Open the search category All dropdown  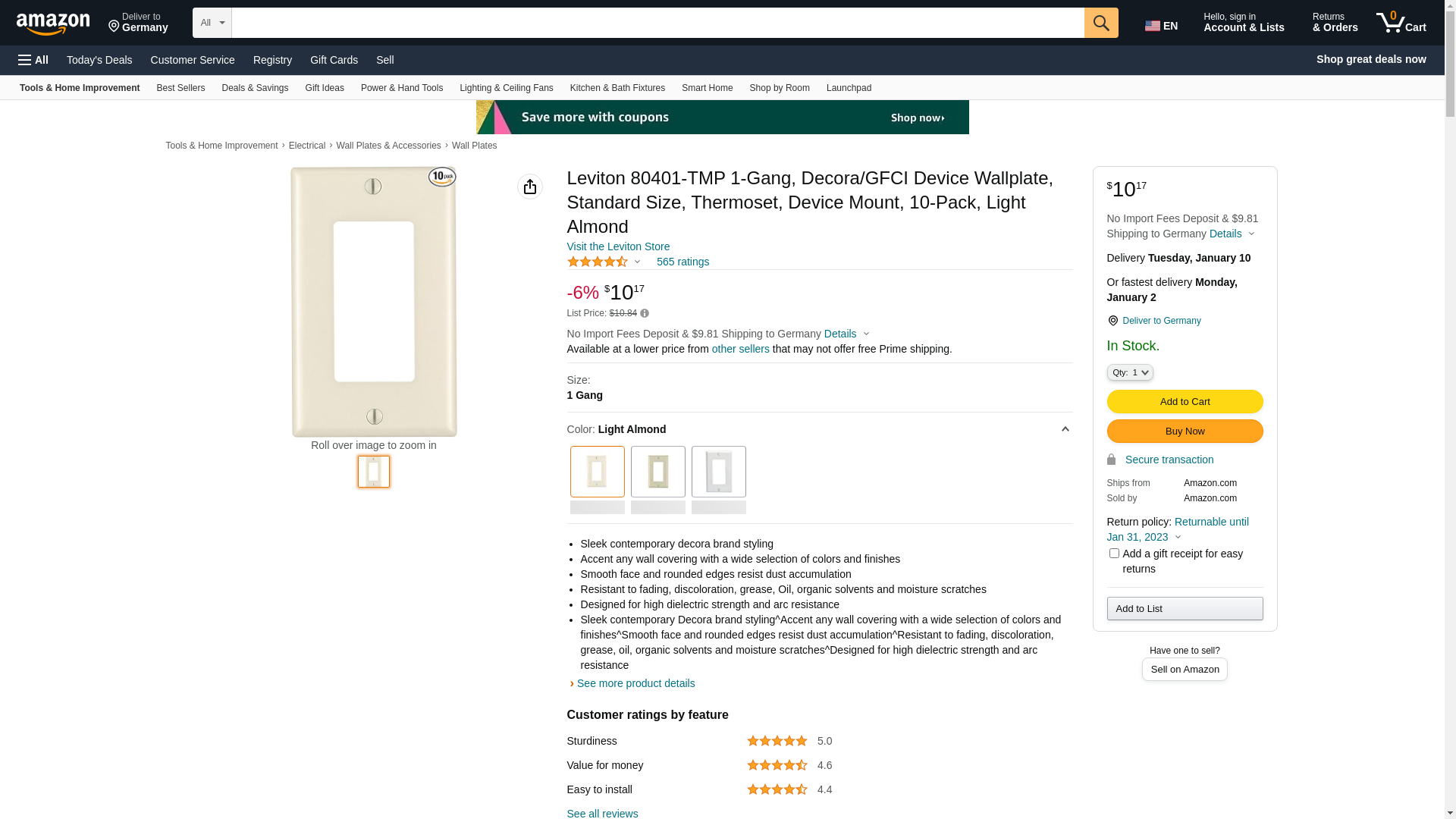coord(212,23)
